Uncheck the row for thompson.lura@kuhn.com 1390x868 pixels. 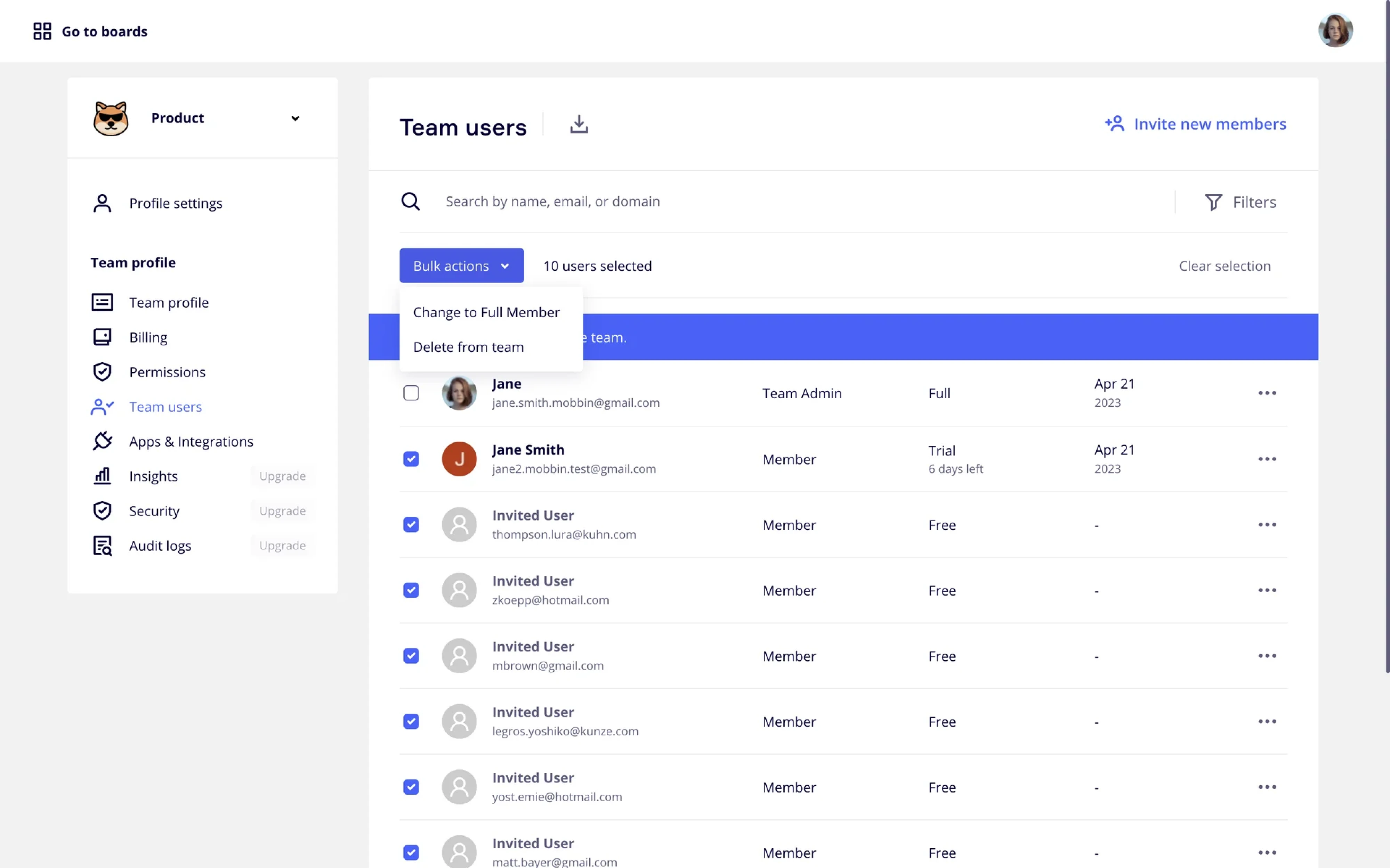tap(411, 524)
